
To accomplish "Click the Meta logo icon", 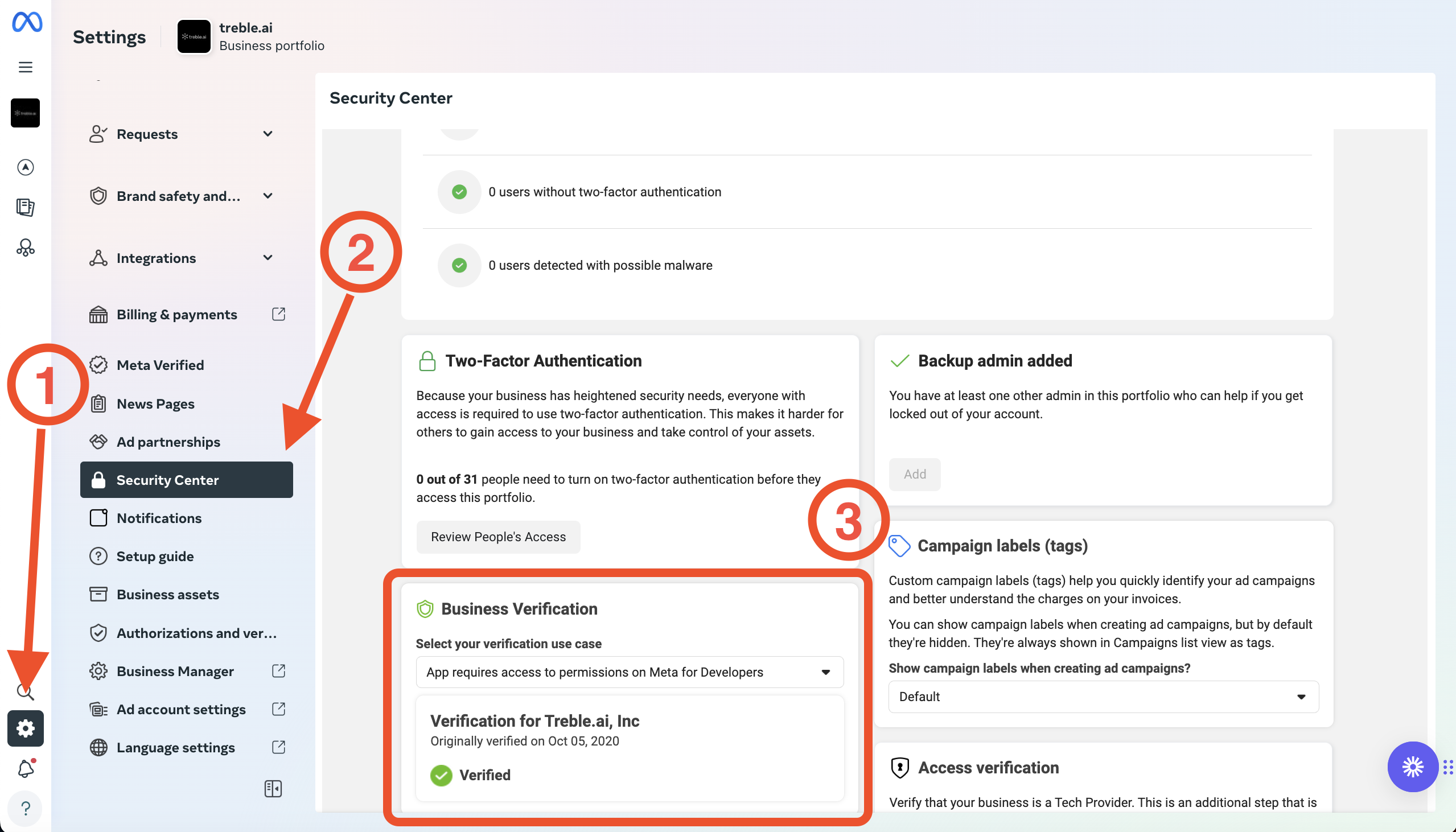I will [x=27, y=22].
